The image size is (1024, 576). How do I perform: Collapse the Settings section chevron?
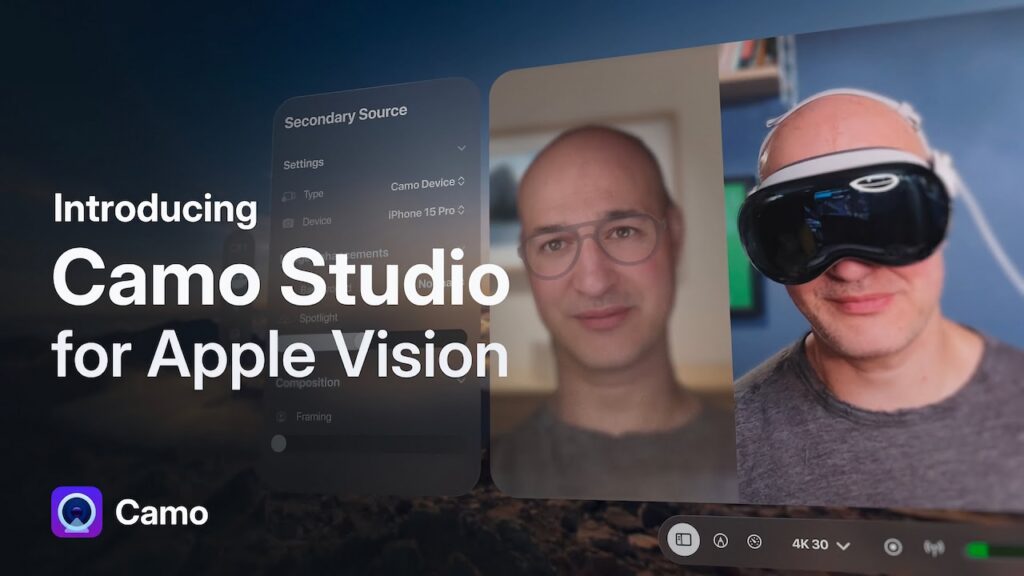[x=461, y=148]
